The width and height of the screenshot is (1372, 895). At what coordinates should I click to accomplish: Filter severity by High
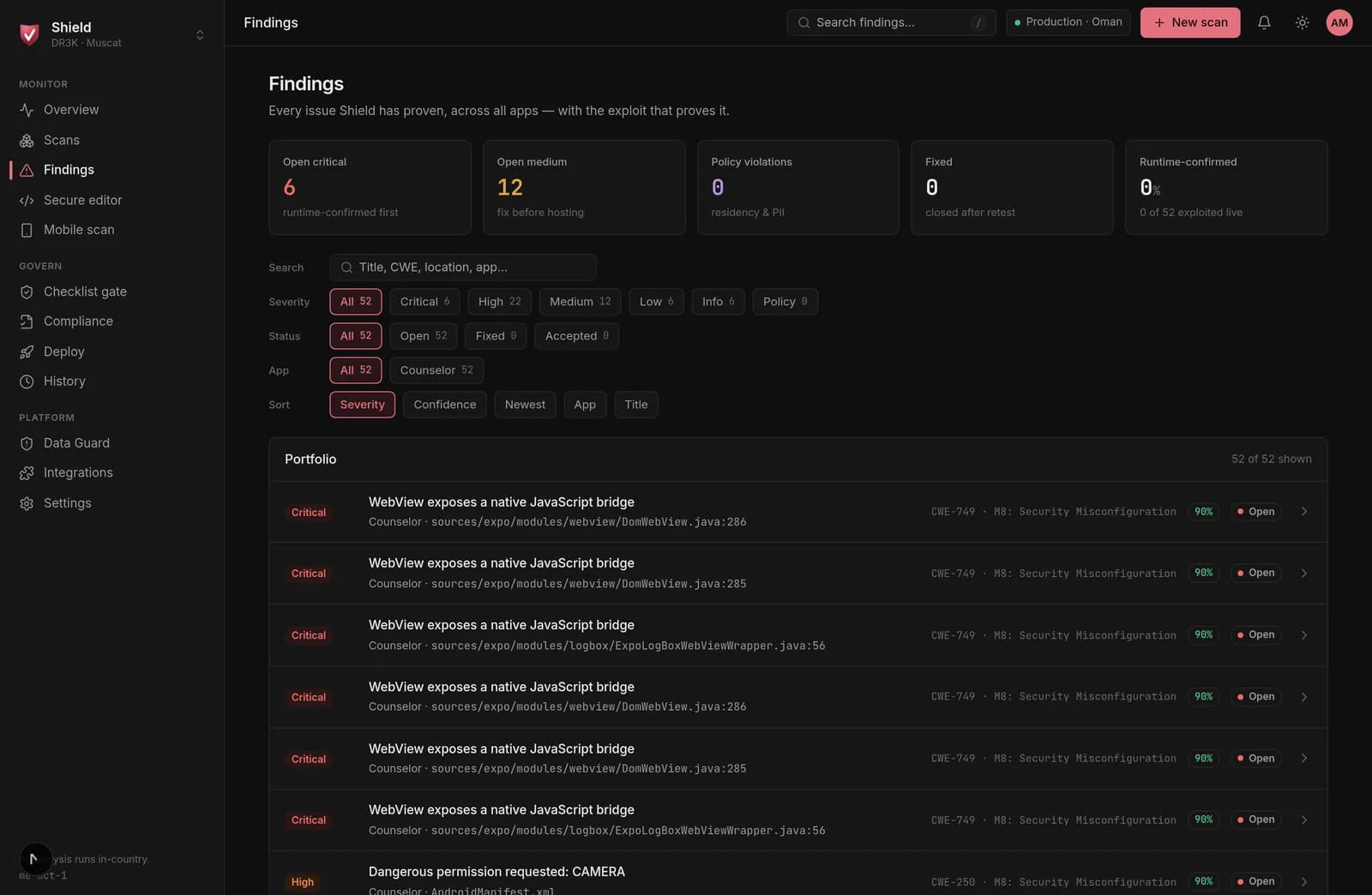(x=499, y=302)
